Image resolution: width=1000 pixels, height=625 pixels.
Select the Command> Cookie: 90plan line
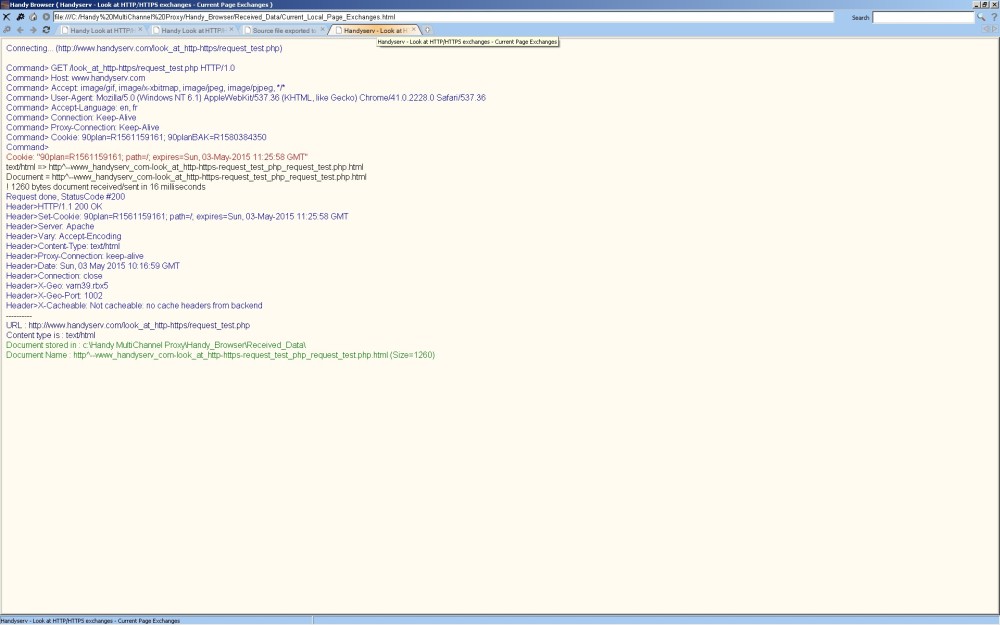136,138
